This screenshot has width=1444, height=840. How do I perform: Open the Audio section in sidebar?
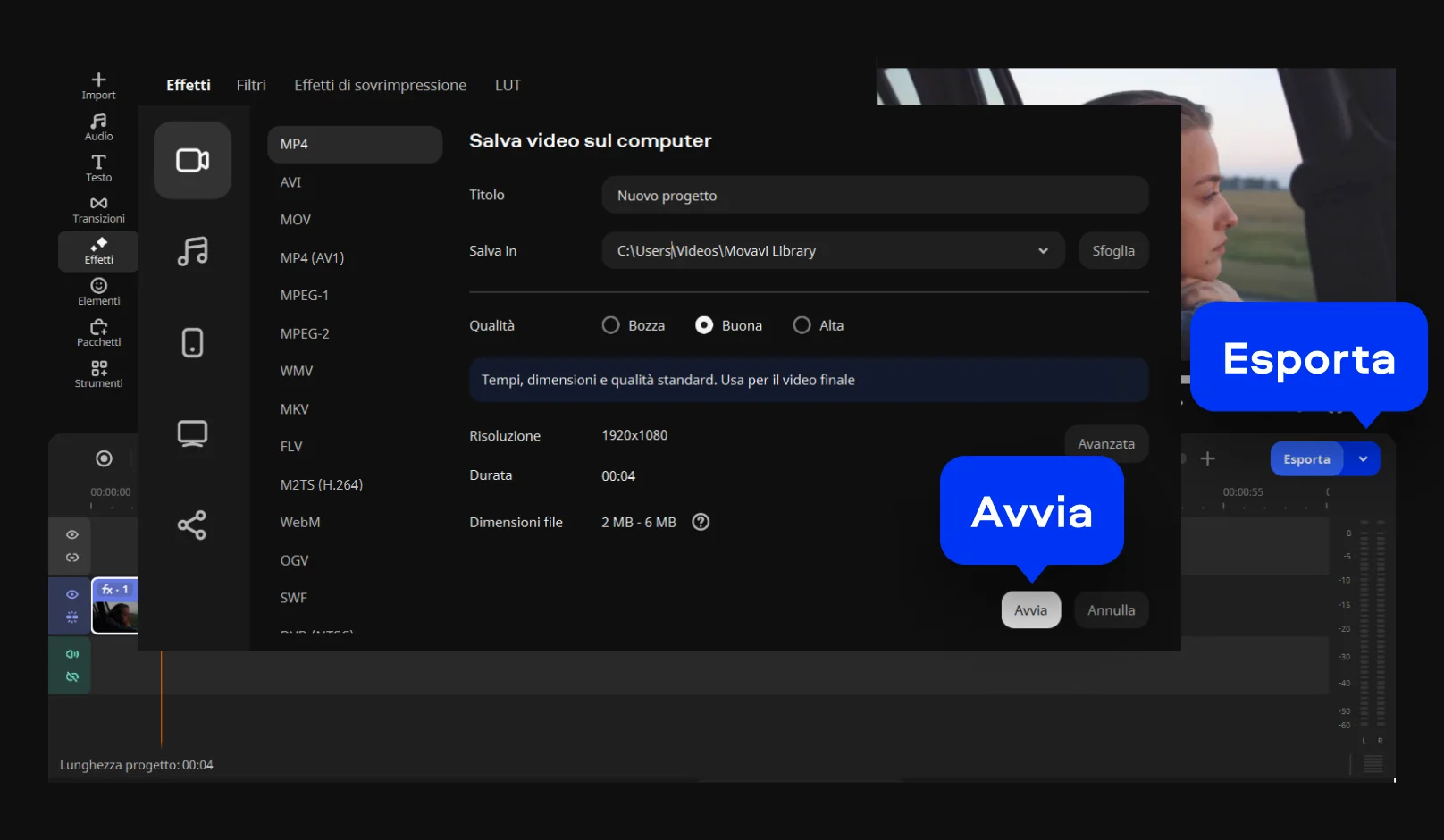pos(98,127)
